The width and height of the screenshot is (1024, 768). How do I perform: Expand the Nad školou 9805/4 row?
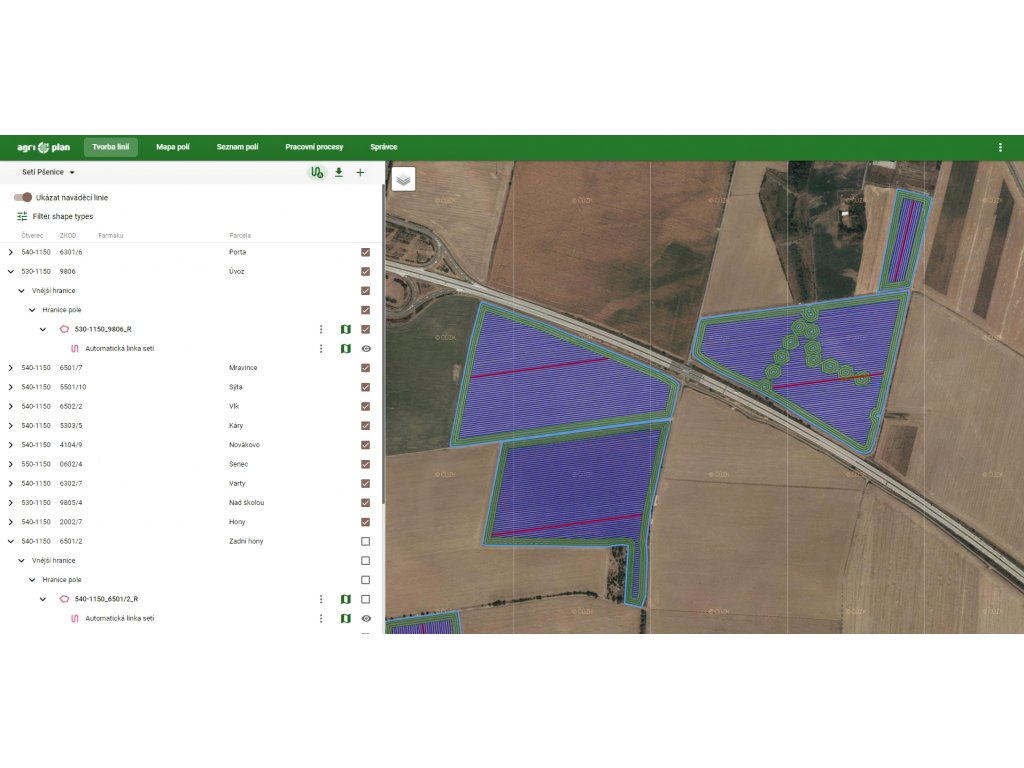point(11,503)
